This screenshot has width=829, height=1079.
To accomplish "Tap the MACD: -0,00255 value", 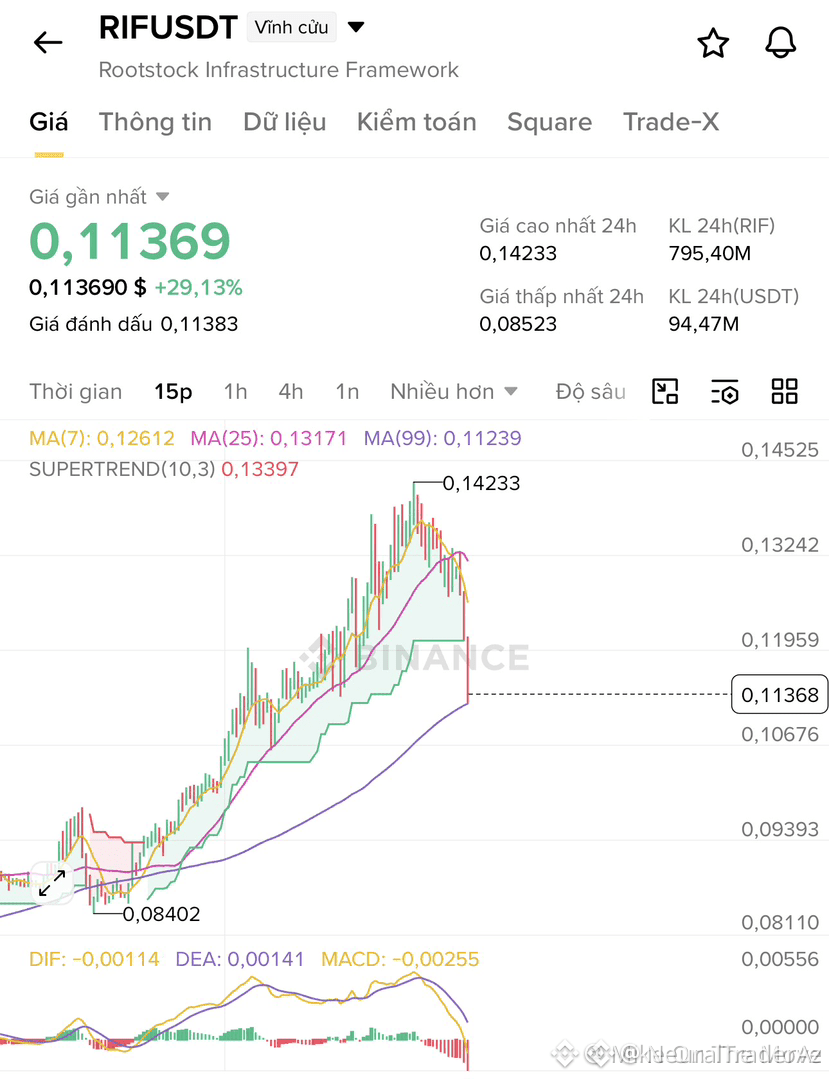I will 400,959.
